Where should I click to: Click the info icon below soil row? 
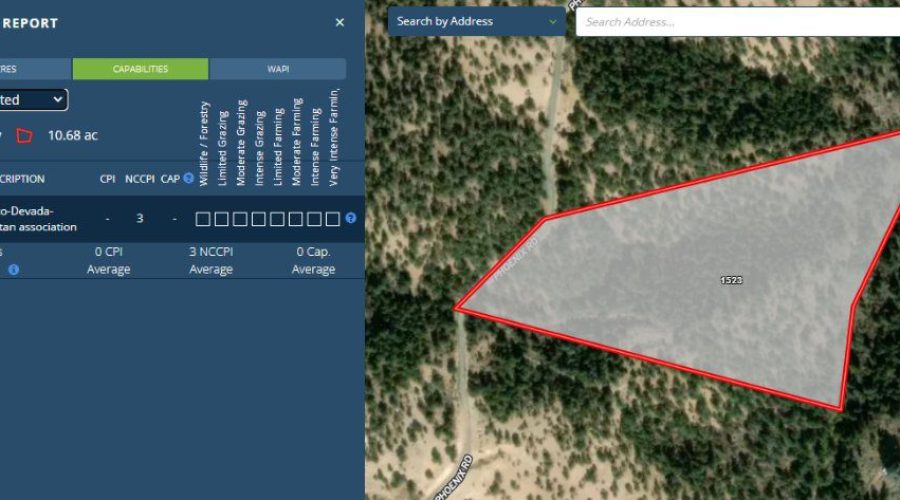[14, 269]
